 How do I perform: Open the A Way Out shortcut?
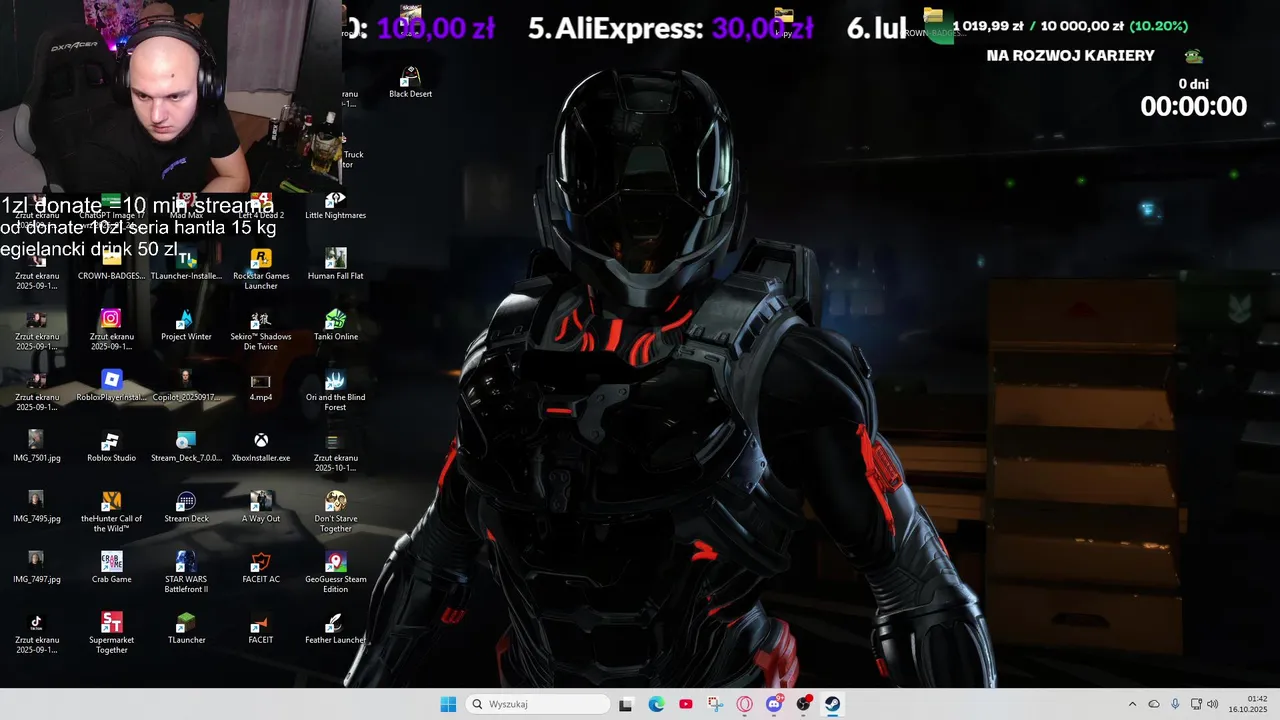tap(261, 508)
